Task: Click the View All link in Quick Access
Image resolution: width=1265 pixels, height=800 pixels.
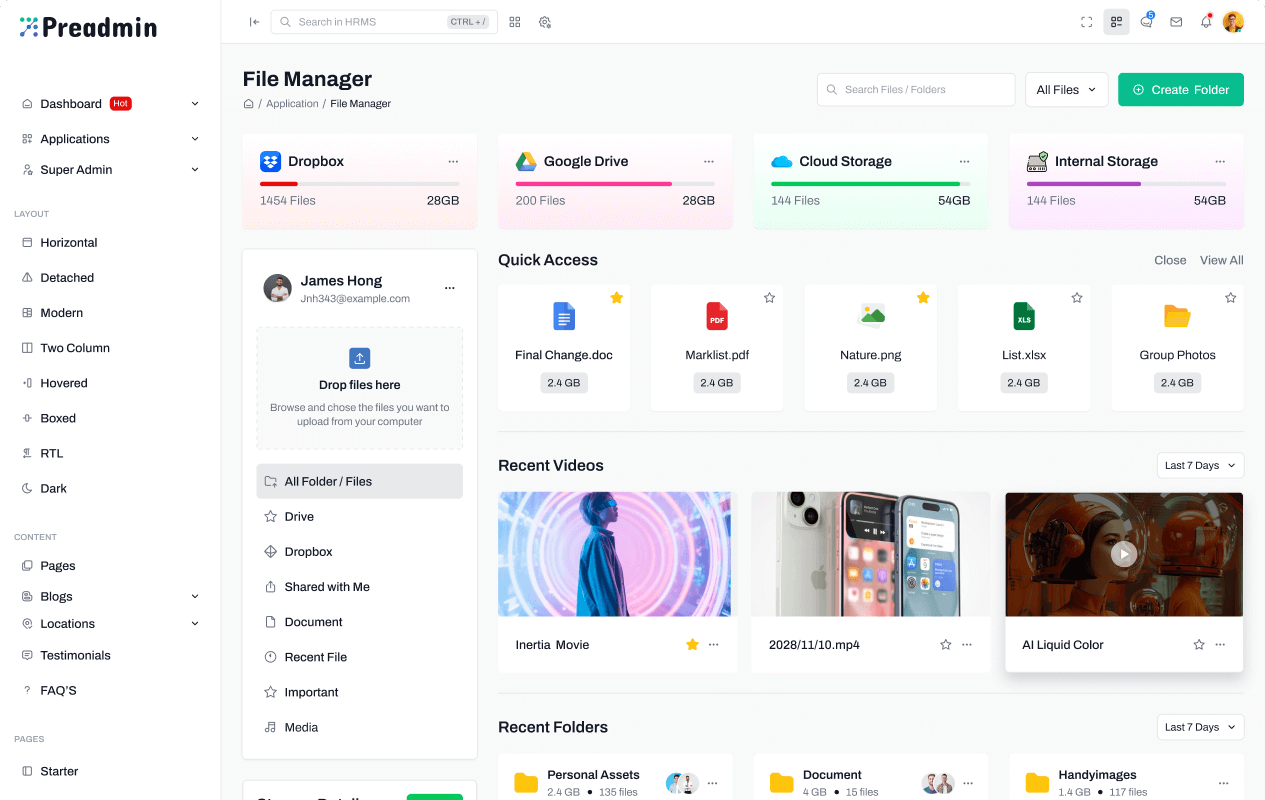Action: (x=1221, y=259)
